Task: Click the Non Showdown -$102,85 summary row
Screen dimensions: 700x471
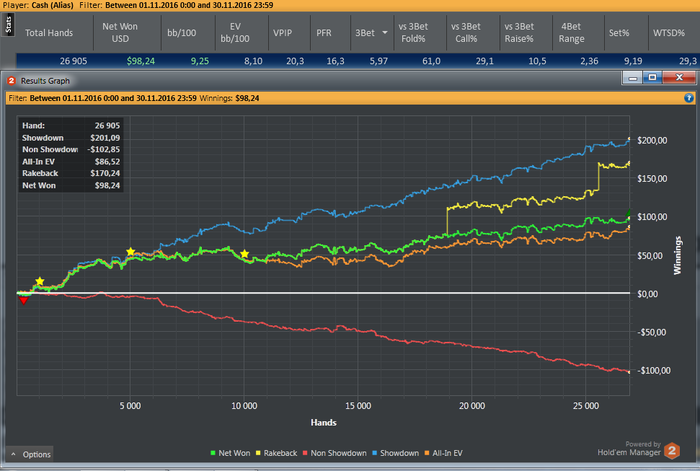Action: [x=71, y=150]
